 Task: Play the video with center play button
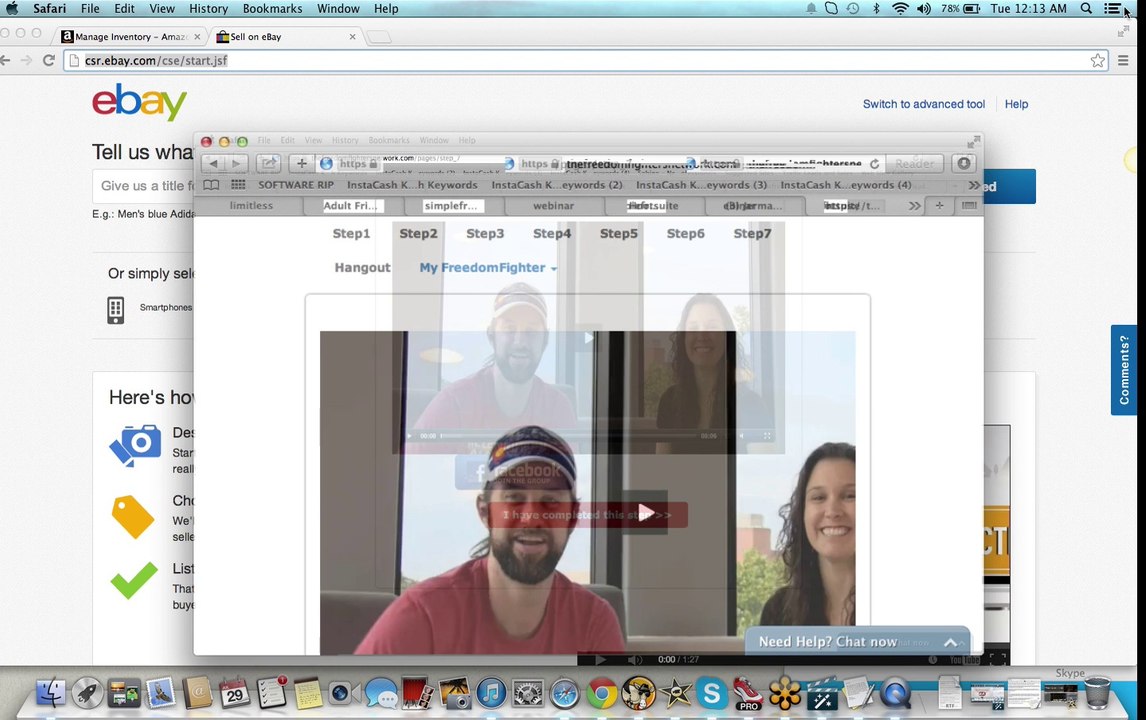tap(645, 512)
